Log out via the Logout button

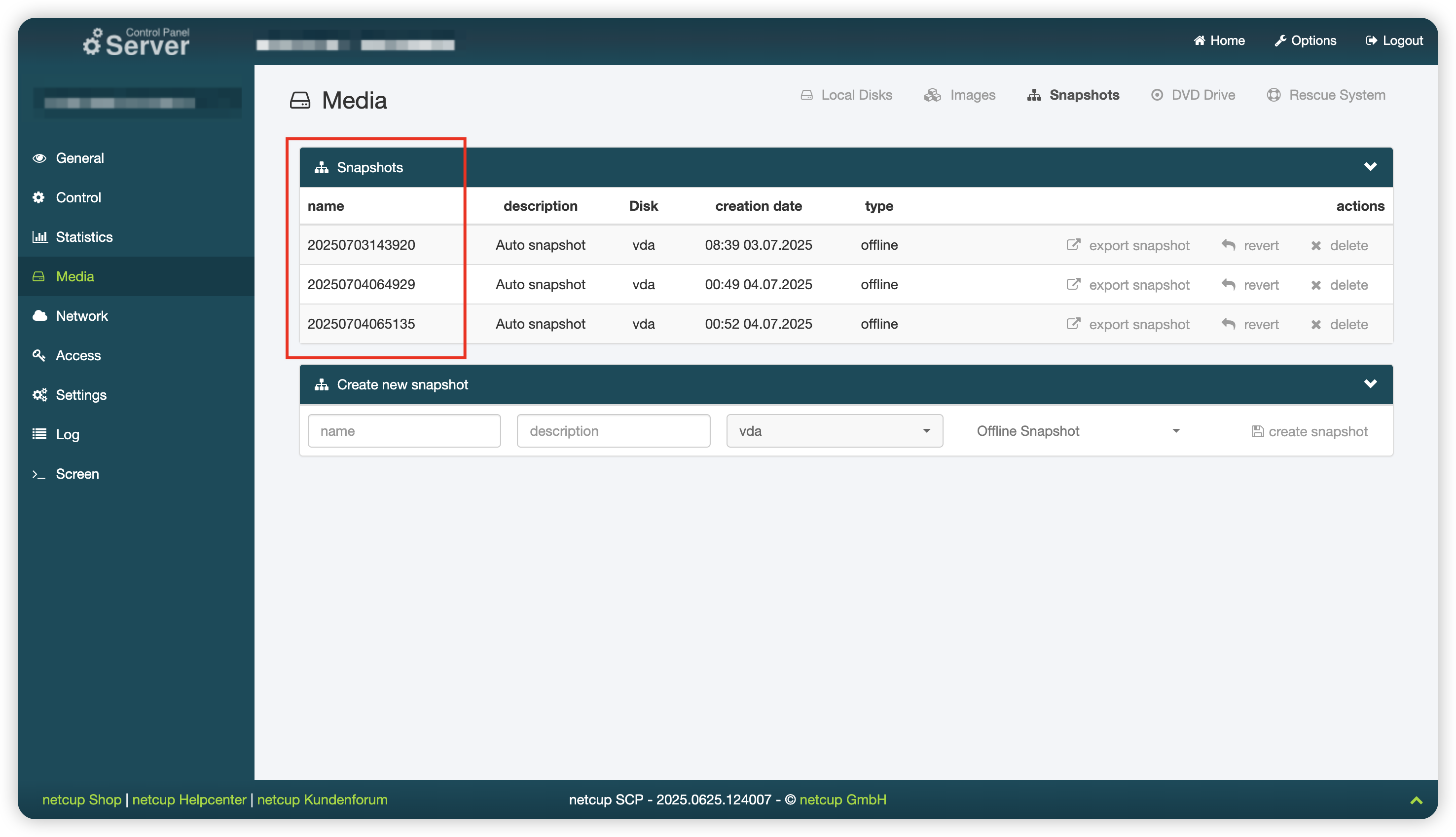(x=1394, y=40)
